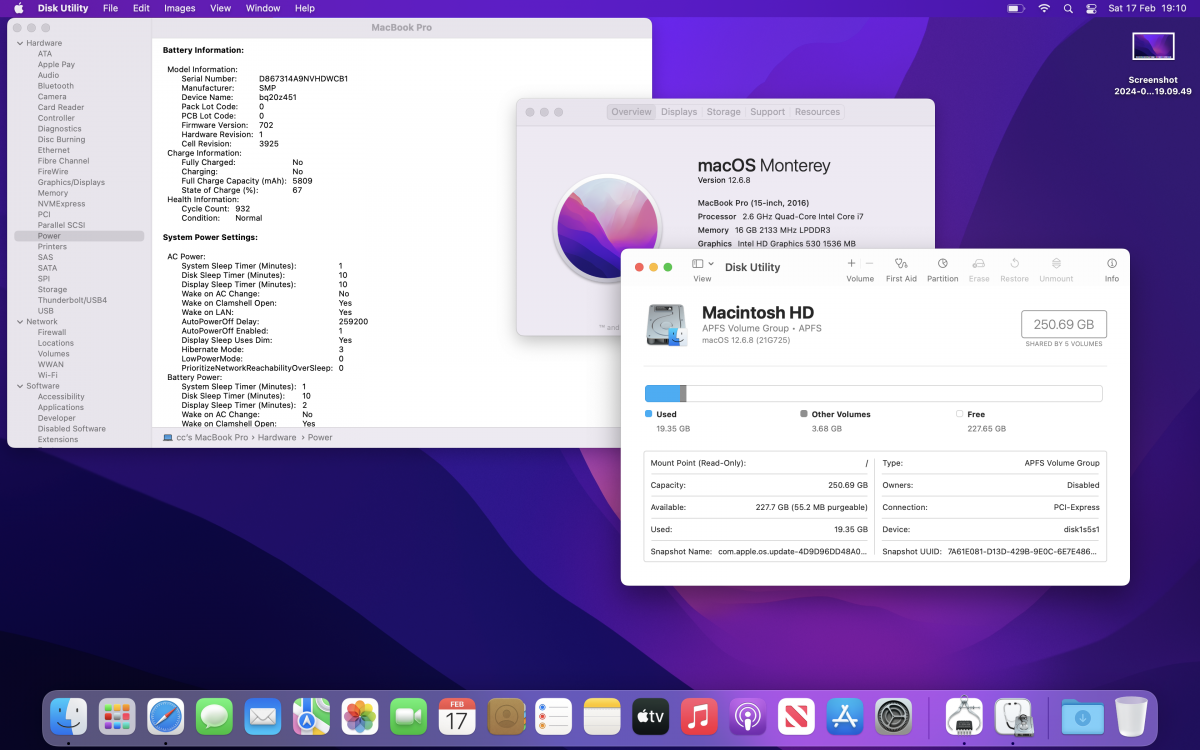Collapse the Software section in System Information
This screenshot has width=1200, height=750.
(19, 386)
